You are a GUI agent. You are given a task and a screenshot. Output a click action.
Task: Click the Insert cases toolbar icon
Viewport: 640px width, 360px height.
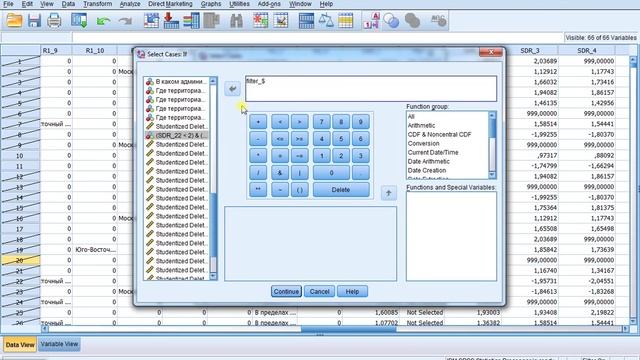(260, 20)
